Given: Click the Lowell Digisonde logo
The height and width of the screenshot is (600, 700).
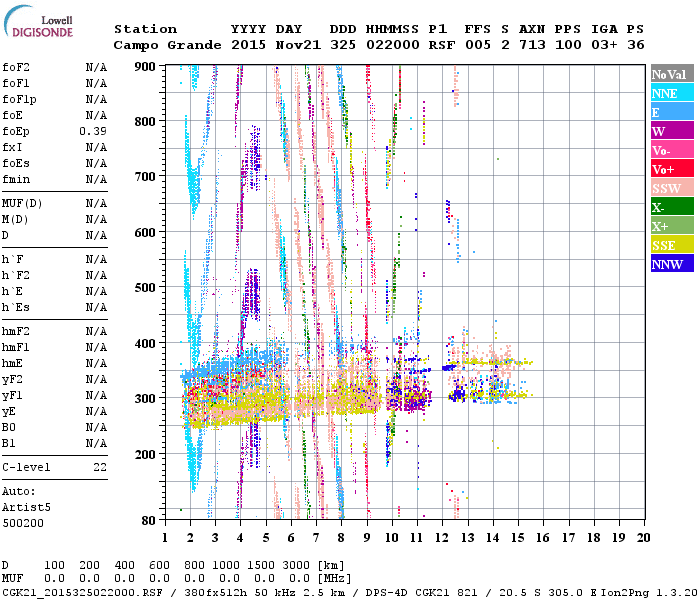Looking at the screenshot, I should point(38,22).
